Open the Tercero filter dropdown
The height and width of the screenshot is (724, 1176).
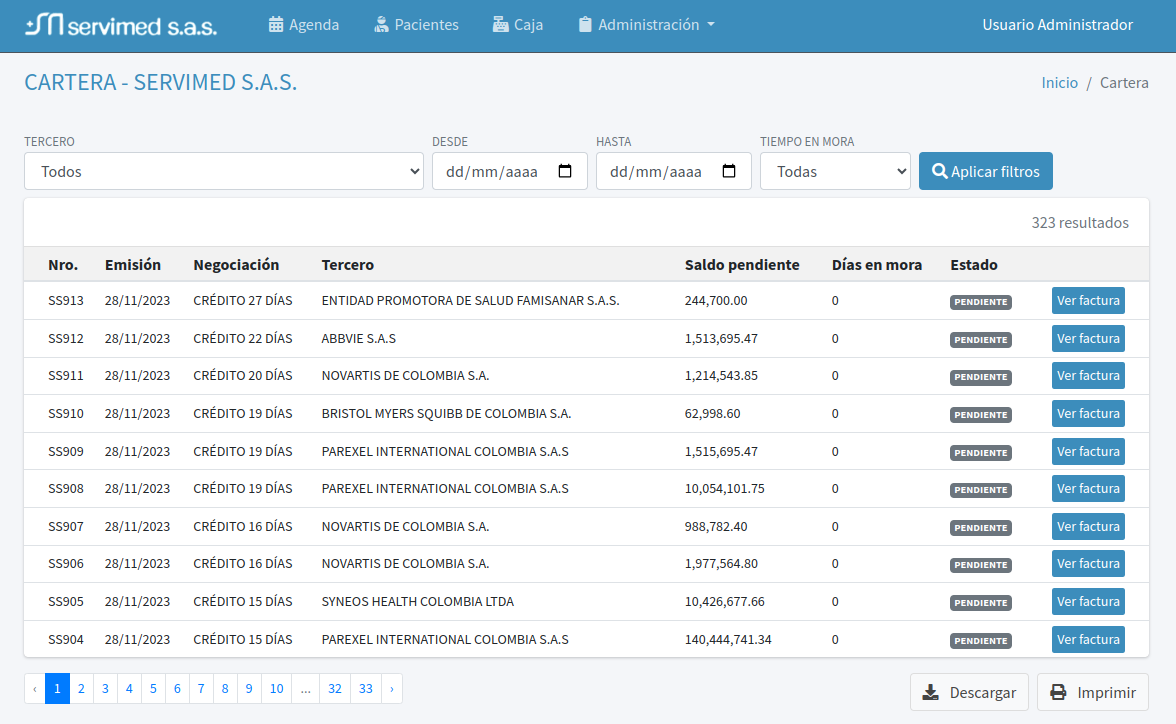pyautogui.click(x=224, y=171)
